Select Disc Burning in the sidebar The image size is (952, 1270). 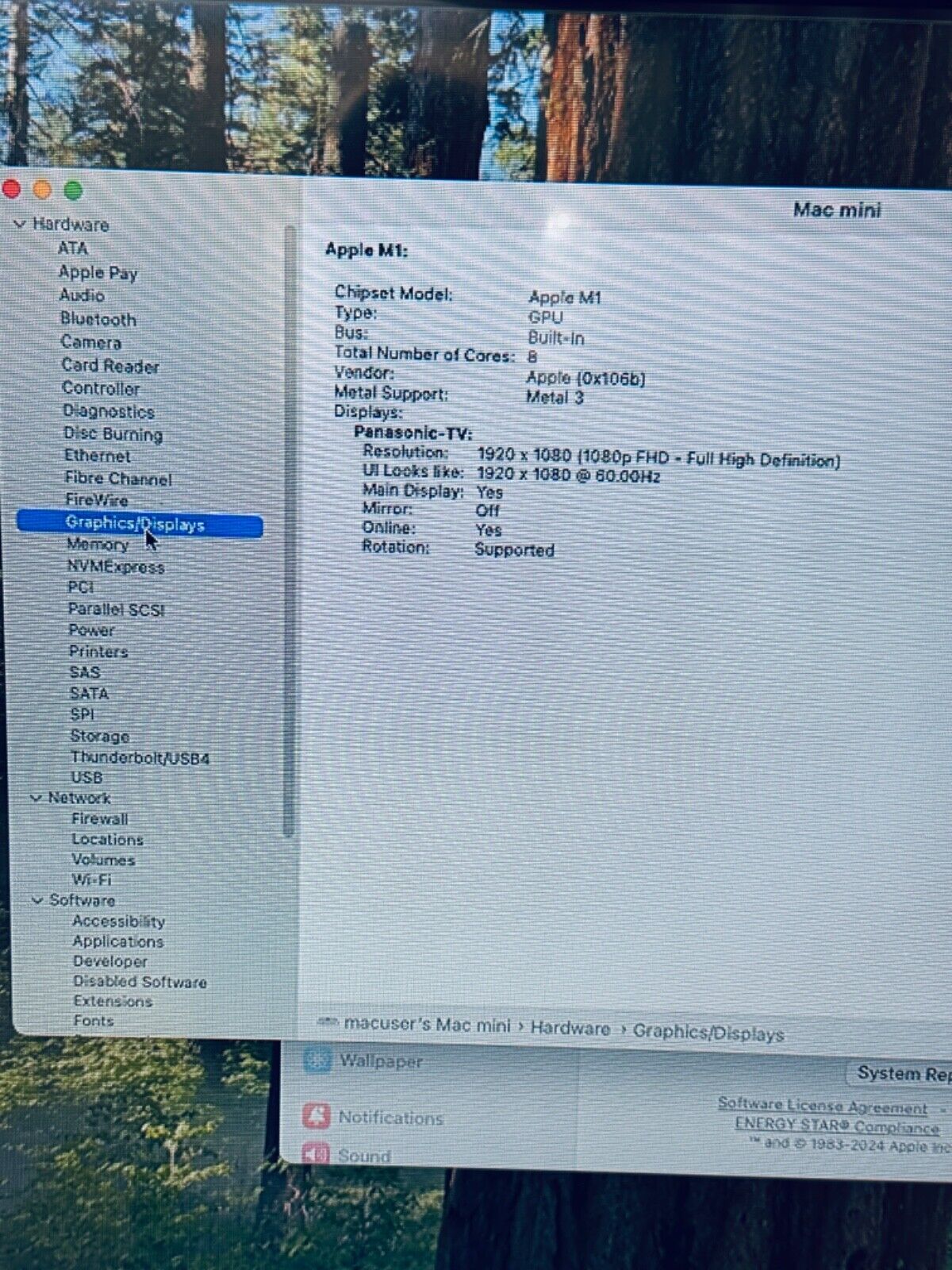coord(113,434)
